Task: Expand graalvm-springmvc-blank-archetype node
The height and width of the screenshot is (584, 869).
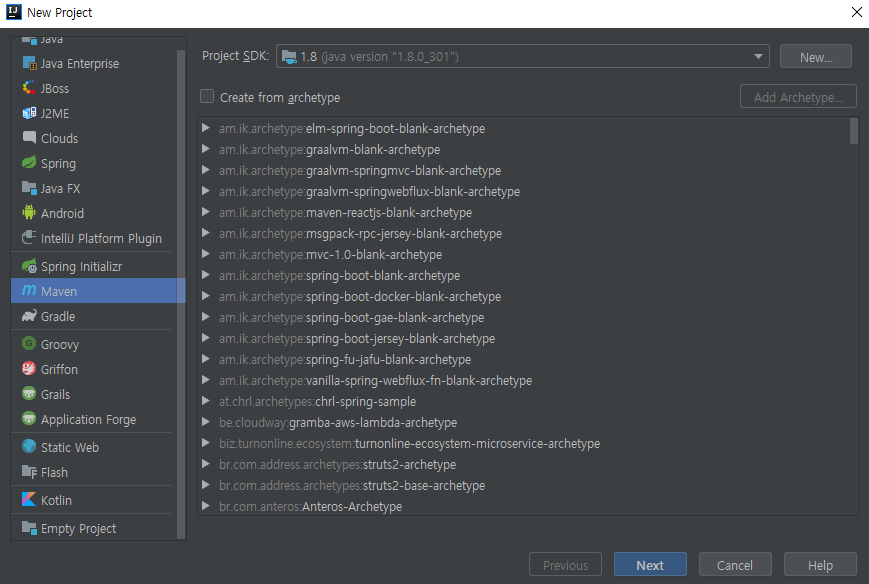Action: coord(206,170)
